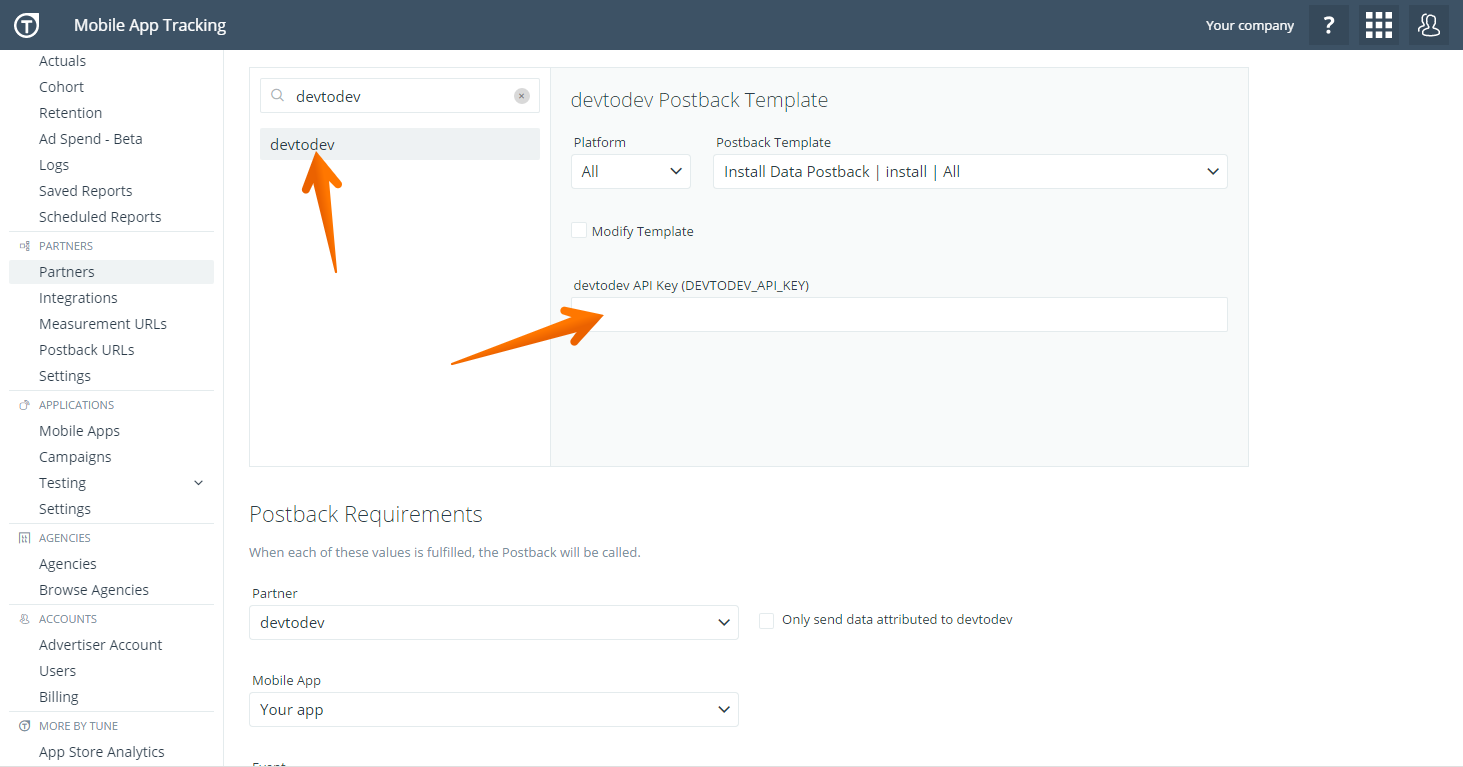
Task: Expand the Testing submenu chevron
Action: point(198,483)
